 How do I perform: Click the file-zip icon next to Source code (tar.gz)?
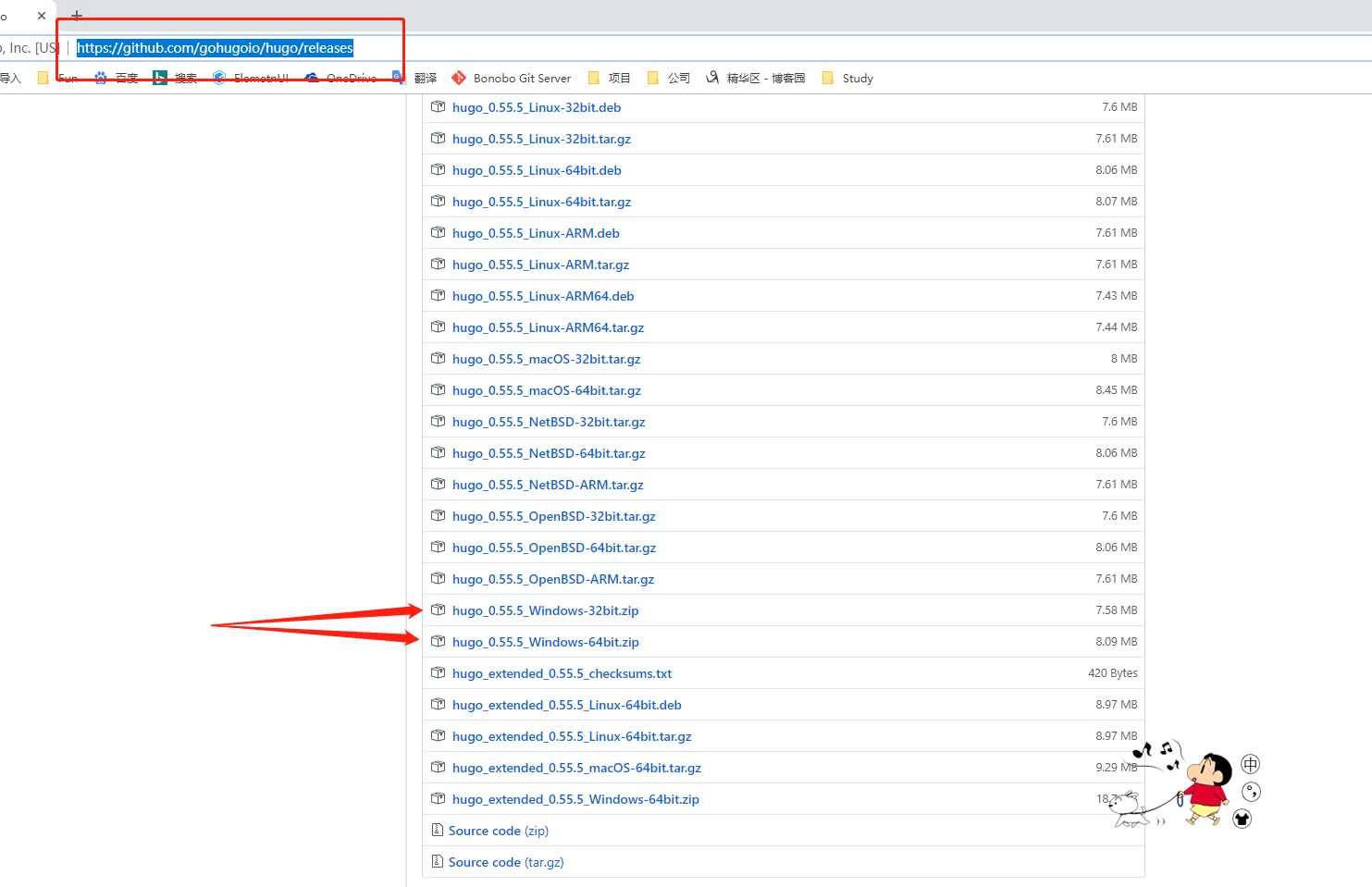(437, 861)
